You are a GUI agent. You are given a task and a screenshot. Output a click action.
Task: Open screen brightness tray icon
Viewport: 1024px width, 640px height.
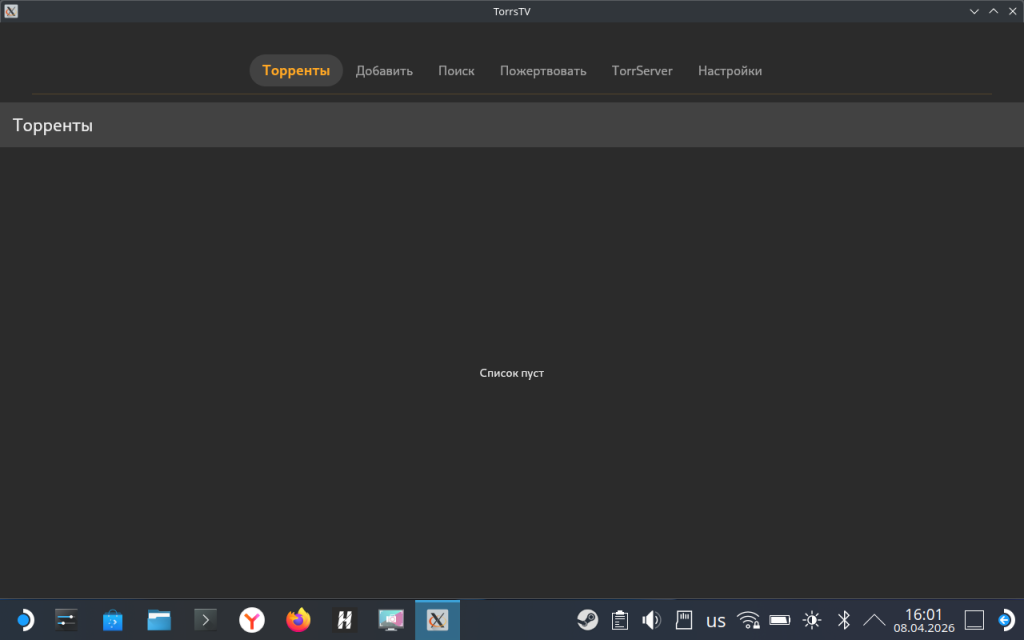(811, 620)
